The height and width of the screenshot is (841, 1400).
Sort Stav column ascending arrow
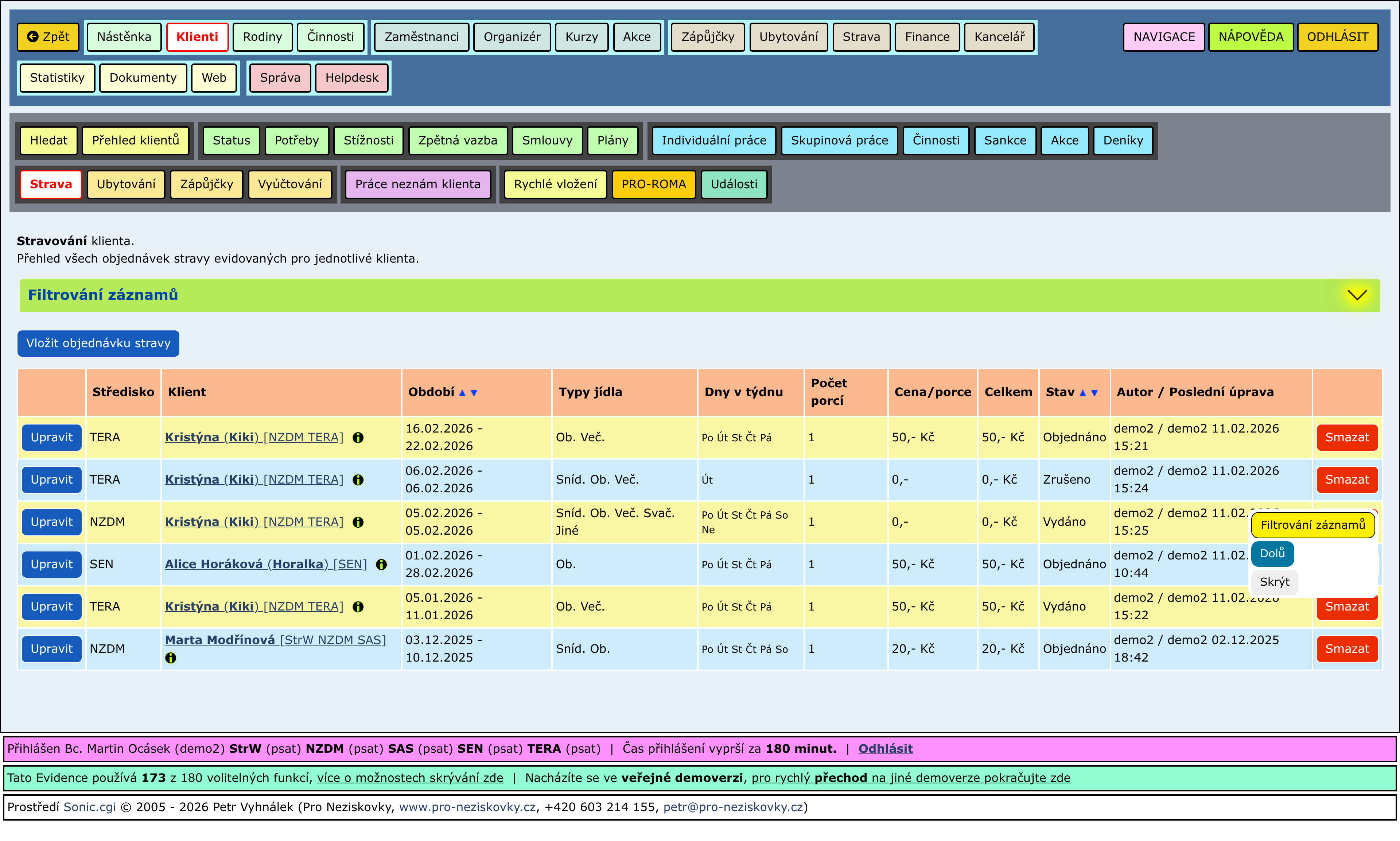point(1082,393)
